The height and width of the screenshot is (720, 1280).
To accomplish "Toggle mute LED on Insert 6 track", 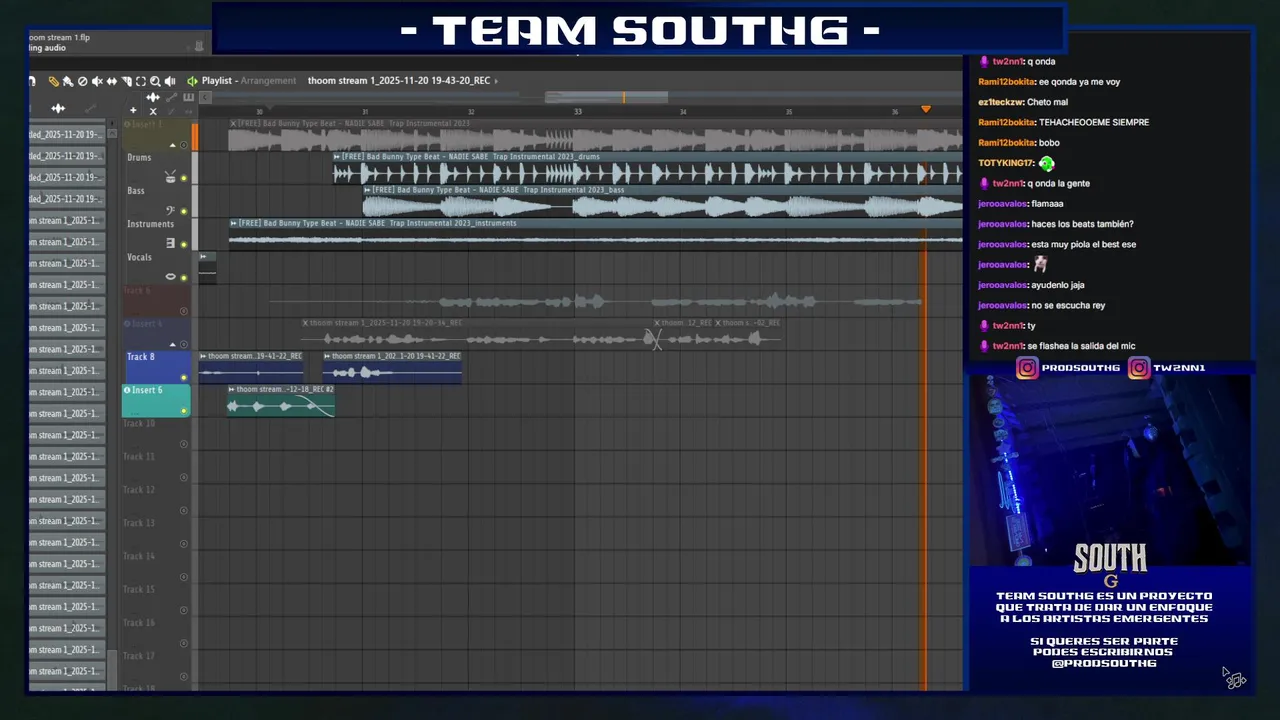I will [184, 411].
